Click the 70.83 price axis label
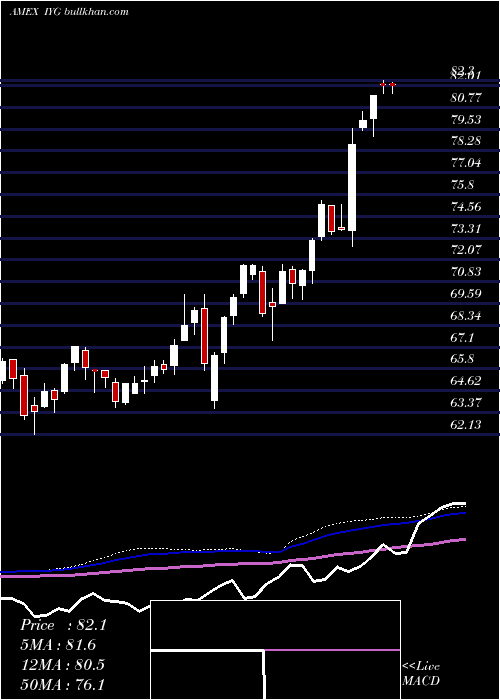This screenshot has width=500, height=700. (466, 272)
